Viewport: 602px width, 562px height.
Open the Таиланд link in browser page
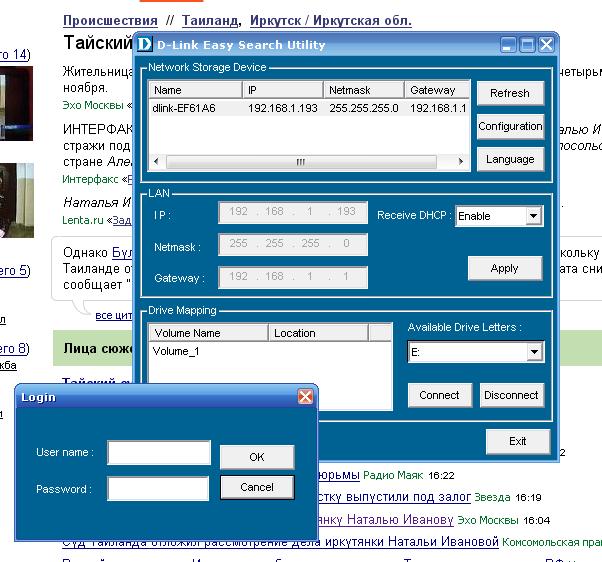coord(210,20)
